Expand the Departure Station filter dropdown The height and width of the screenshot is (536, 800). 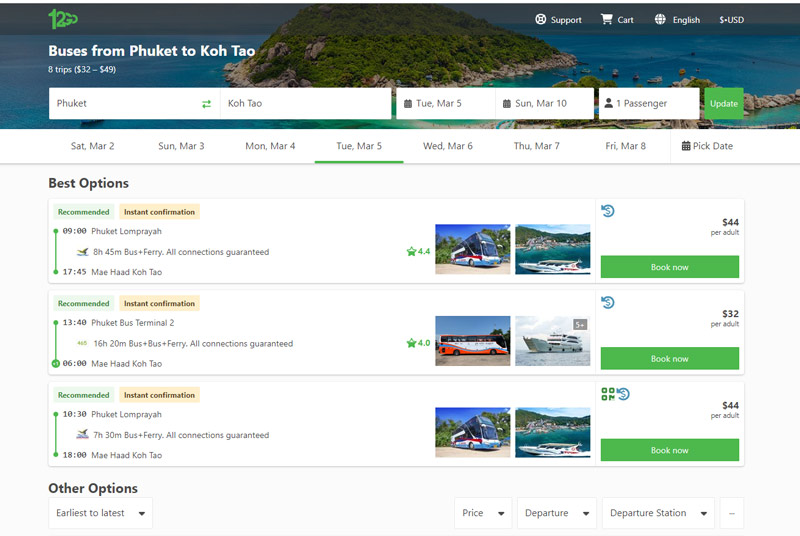(x=658, y=513)
